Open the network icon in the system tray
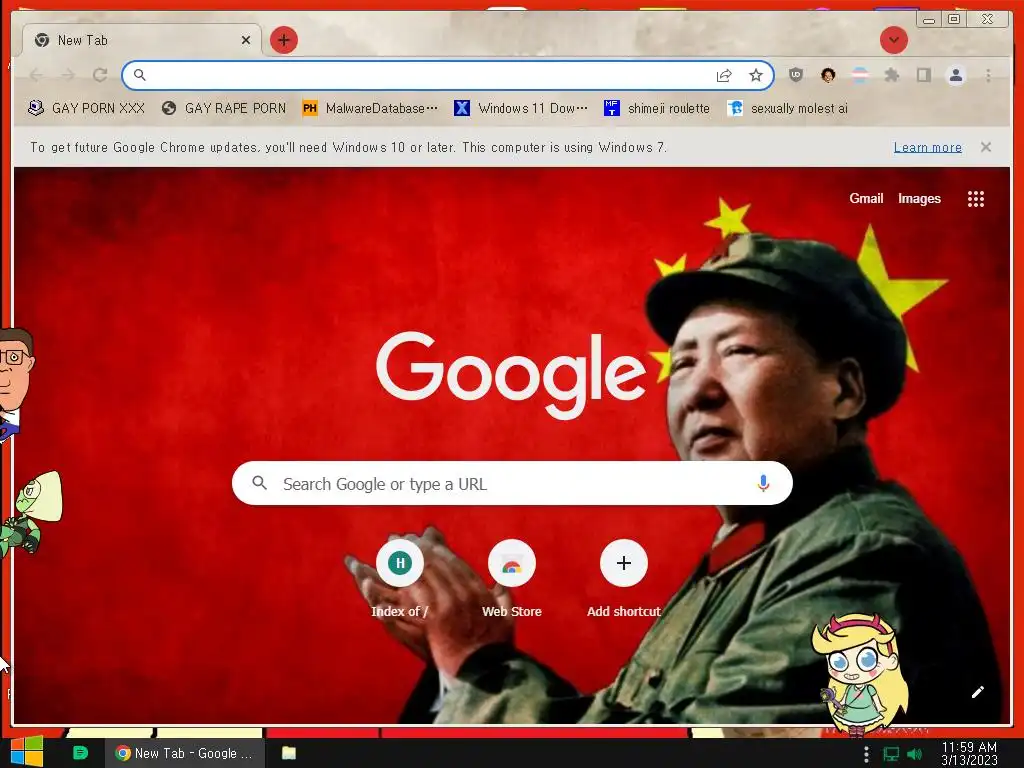 [x=891, y=754]
